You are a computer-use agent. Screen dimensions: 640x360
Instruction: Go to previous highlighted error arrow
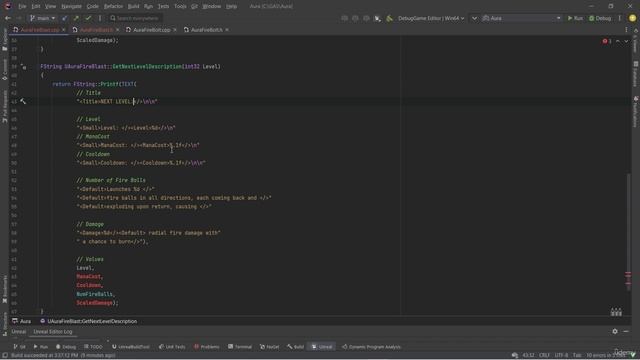coord(618,41)
